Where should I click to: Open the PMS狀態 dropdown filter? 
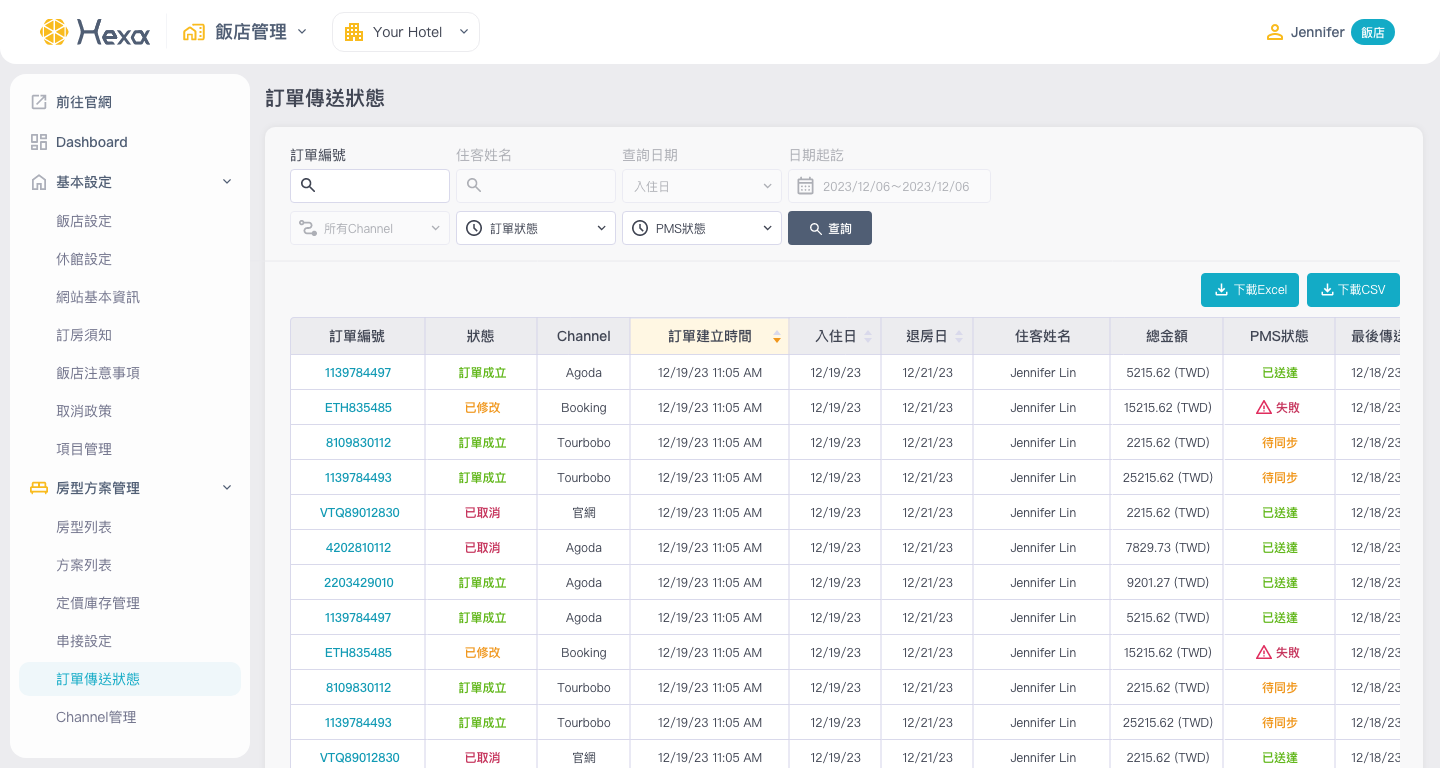pyautogui.click(x=702, y=228)
